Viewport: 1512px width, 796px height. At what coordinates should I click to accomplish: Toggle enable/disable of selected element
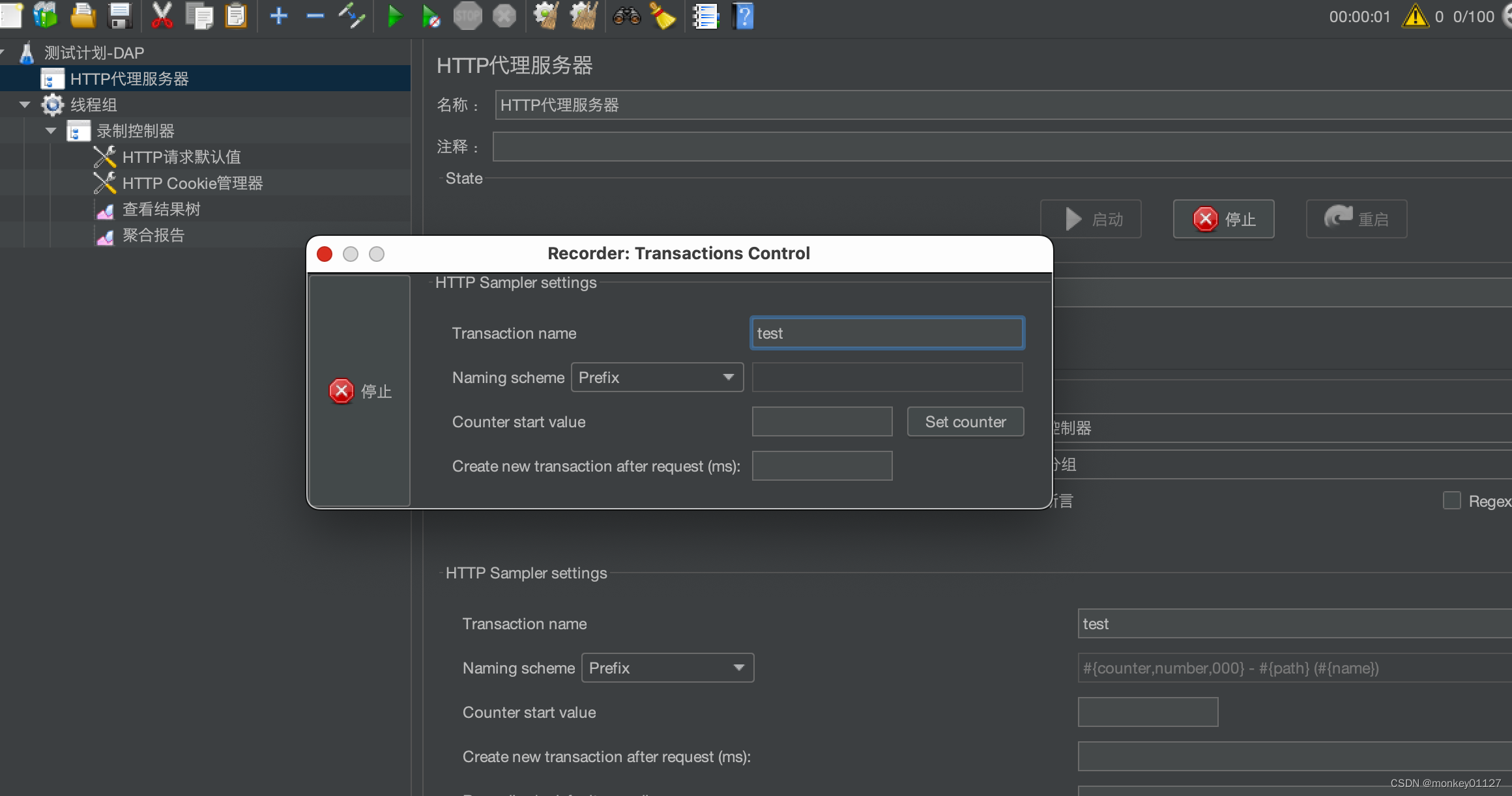point(352,16)
